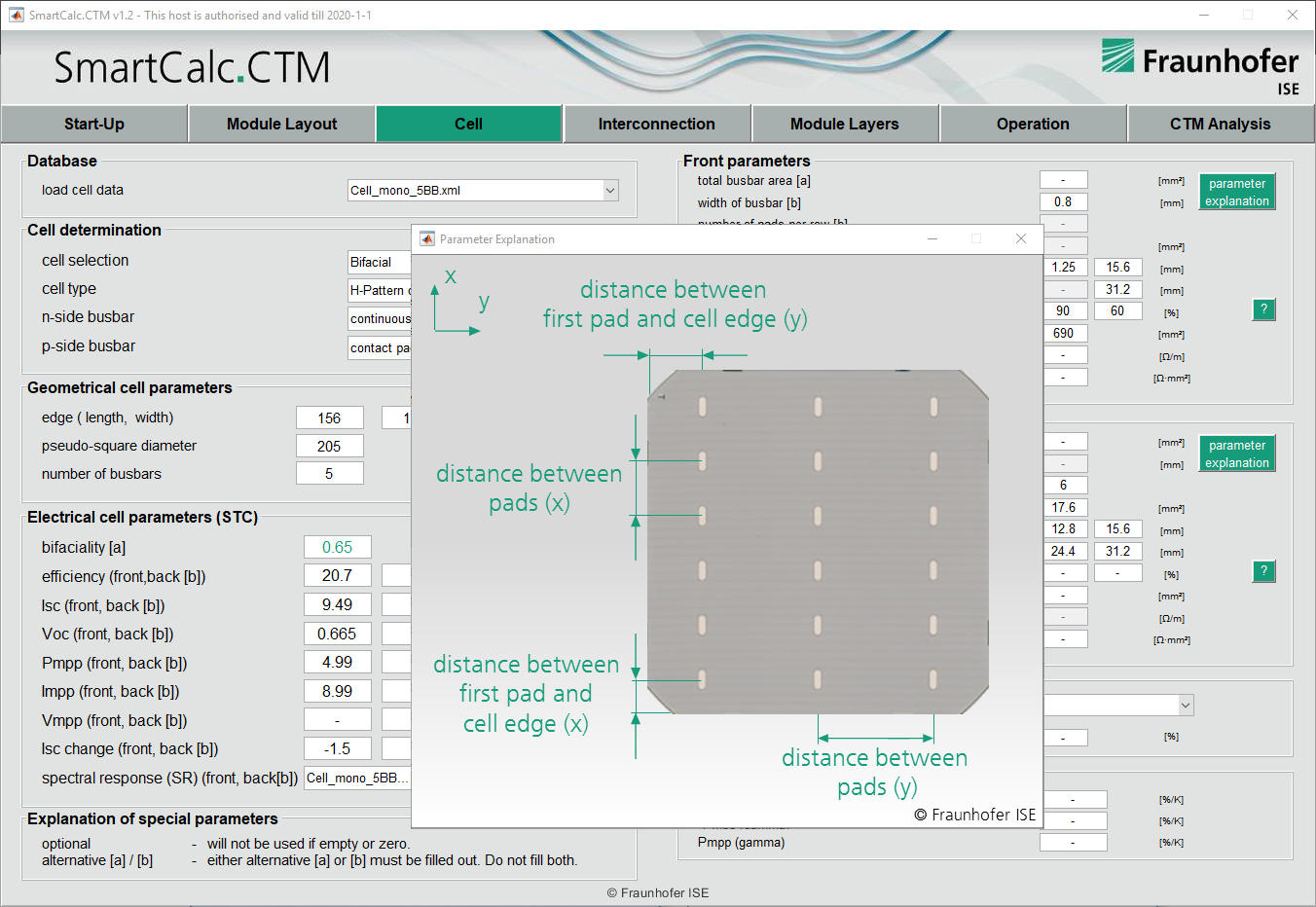Click the SmartCalc application icon in the title bar
The image size is (1316, 907).
coord(16,15)
